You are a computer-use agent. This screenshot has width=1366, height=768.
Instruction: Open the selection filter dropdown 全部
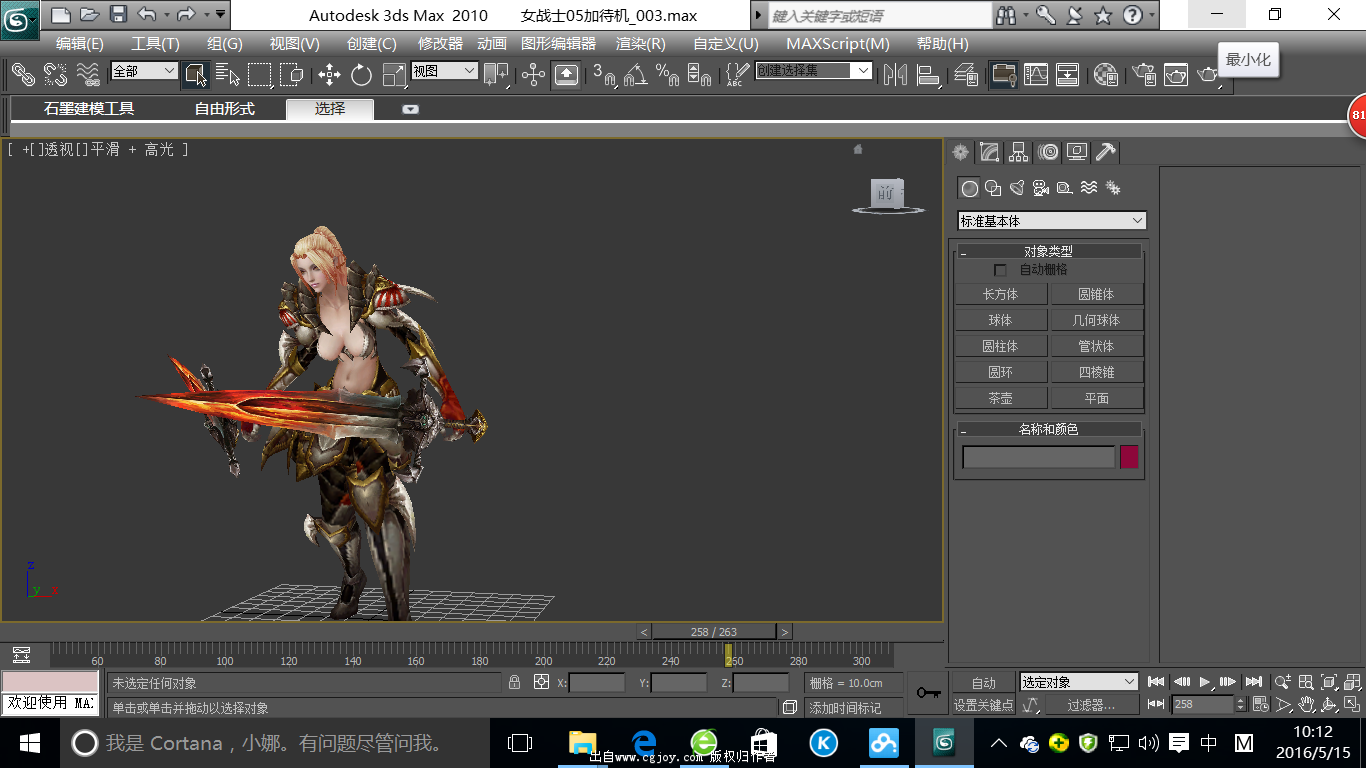144,71
